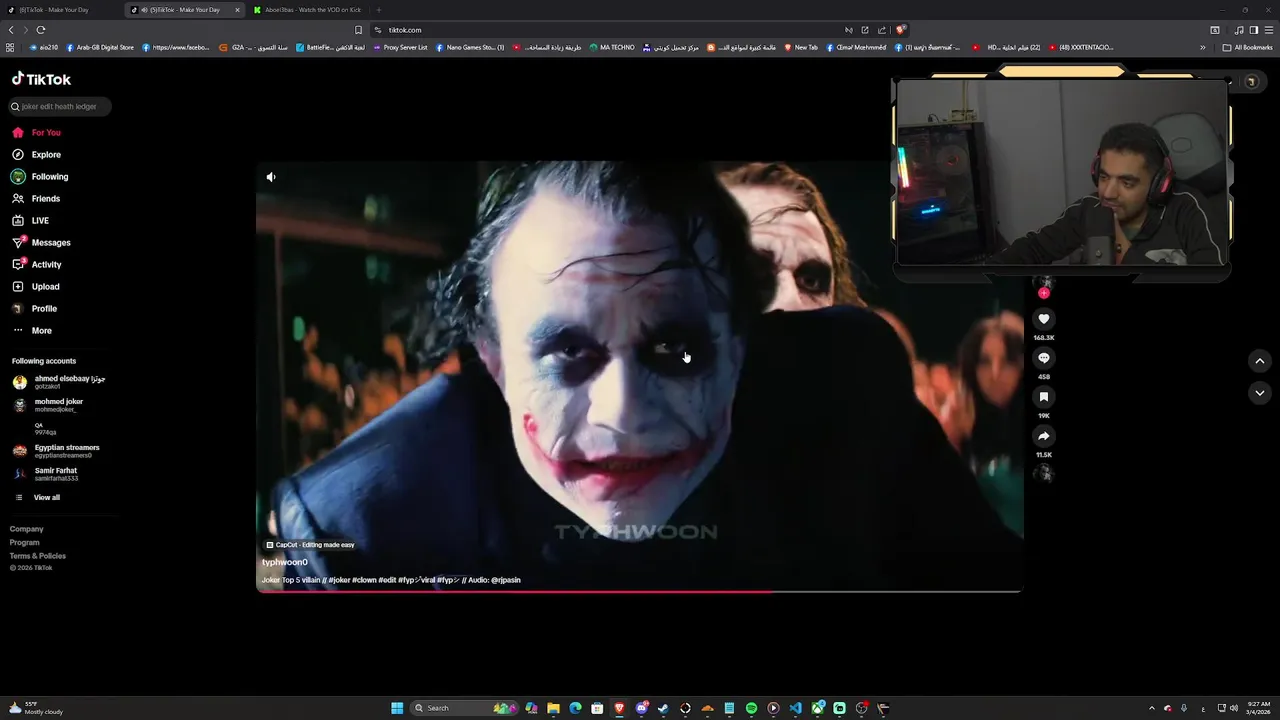Open ahmed elsebaay followed account
Image resolution: width=1280 pixels, height=720 pixels.
pos(60,382)
